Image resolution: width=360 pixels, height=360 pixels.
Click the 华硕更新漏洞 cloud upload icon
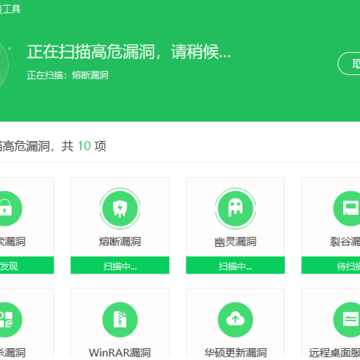click(235, 320)
